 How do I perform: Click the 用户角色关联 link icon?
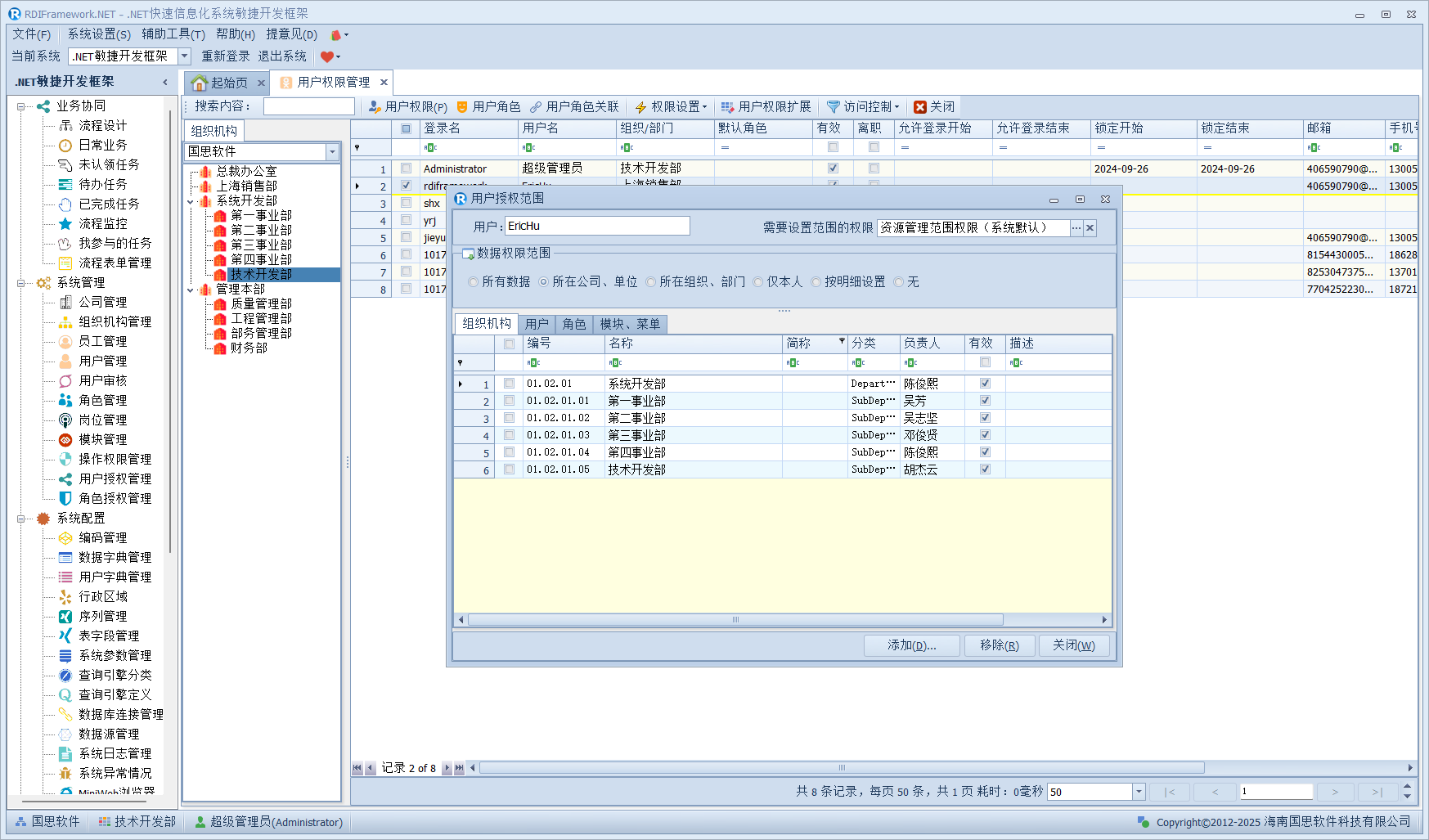[x=536, y=107]
